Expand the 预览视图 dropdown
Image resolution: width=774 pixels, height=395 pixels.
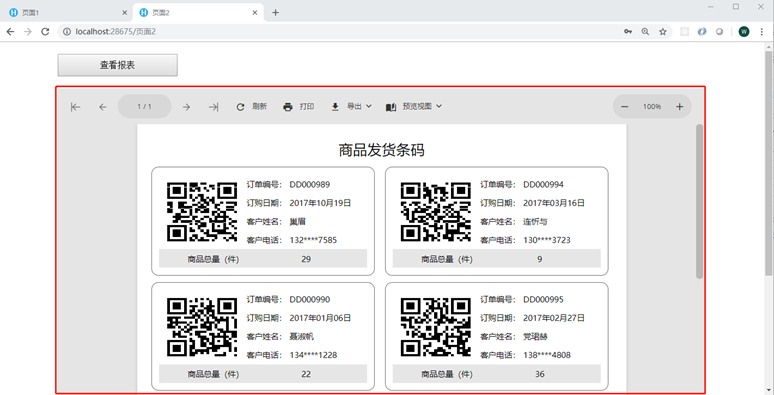click(x=439, y=106)
